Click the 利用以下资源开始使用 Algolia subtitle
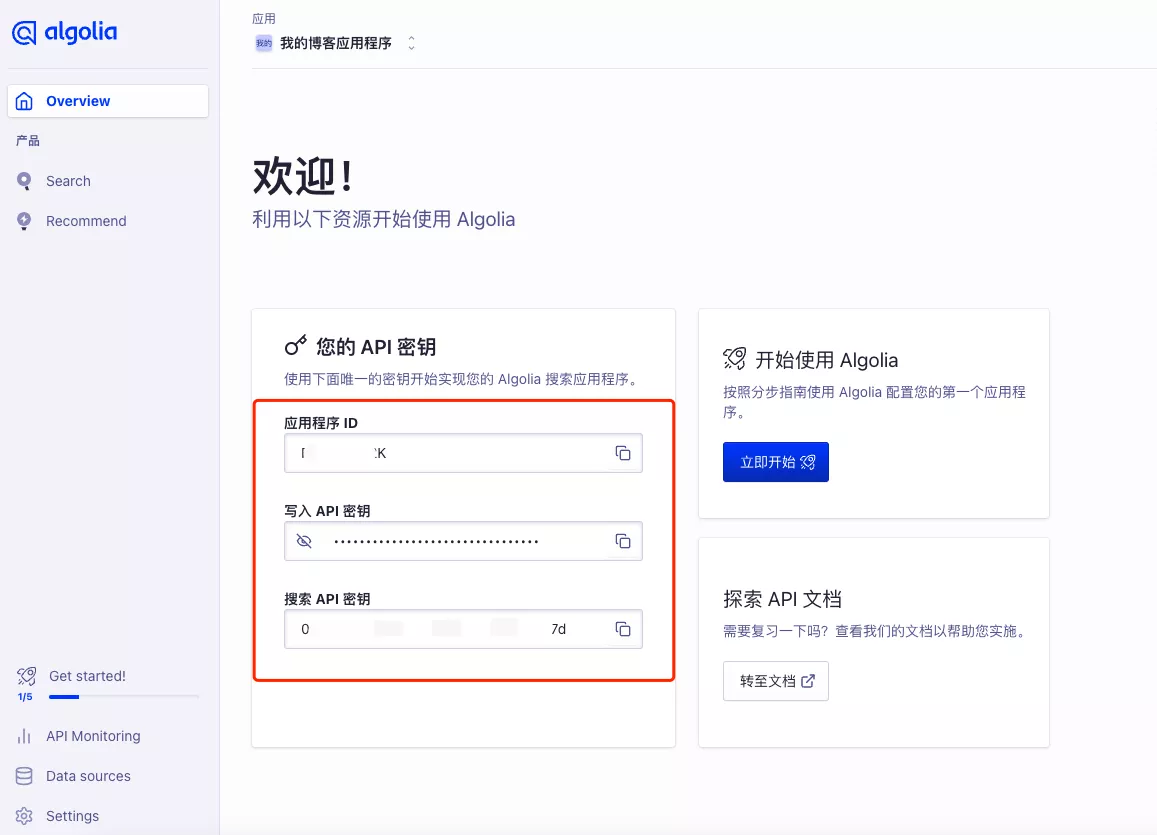 [384, 220]
